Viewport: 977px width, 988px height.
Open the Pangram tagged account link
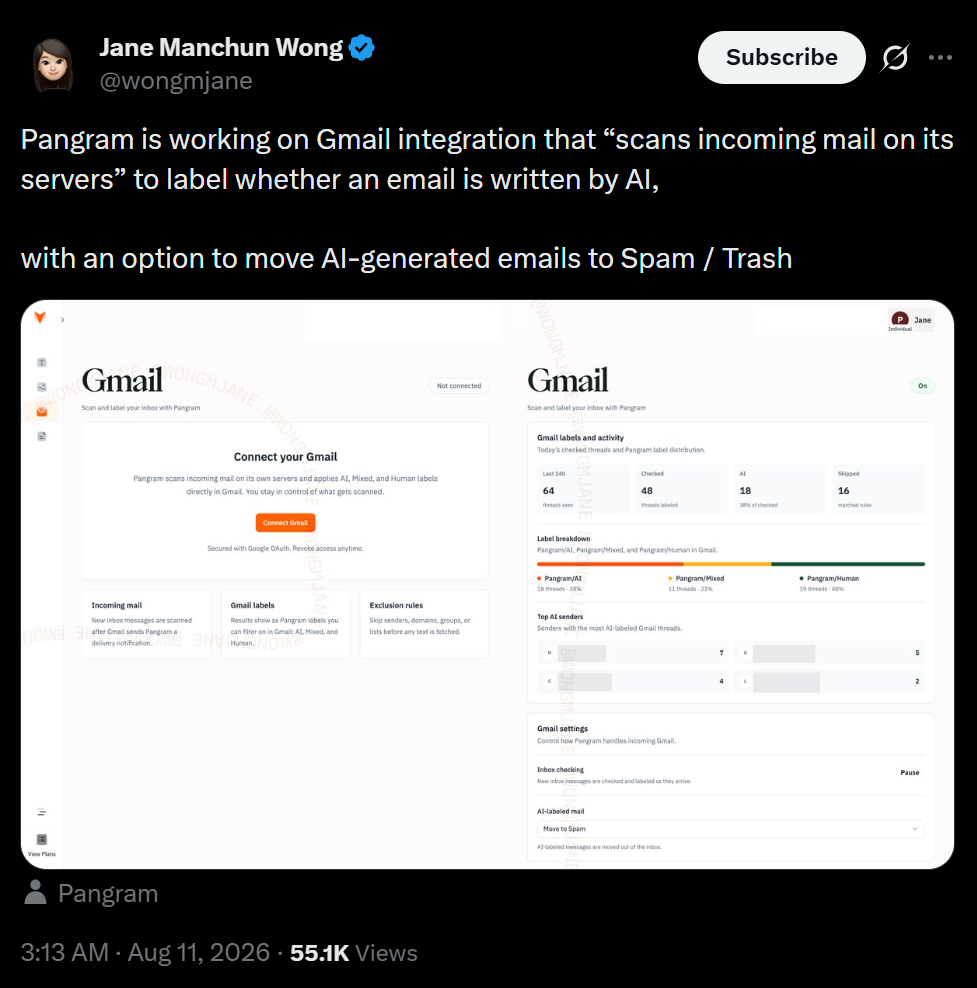tap(108, 893)
